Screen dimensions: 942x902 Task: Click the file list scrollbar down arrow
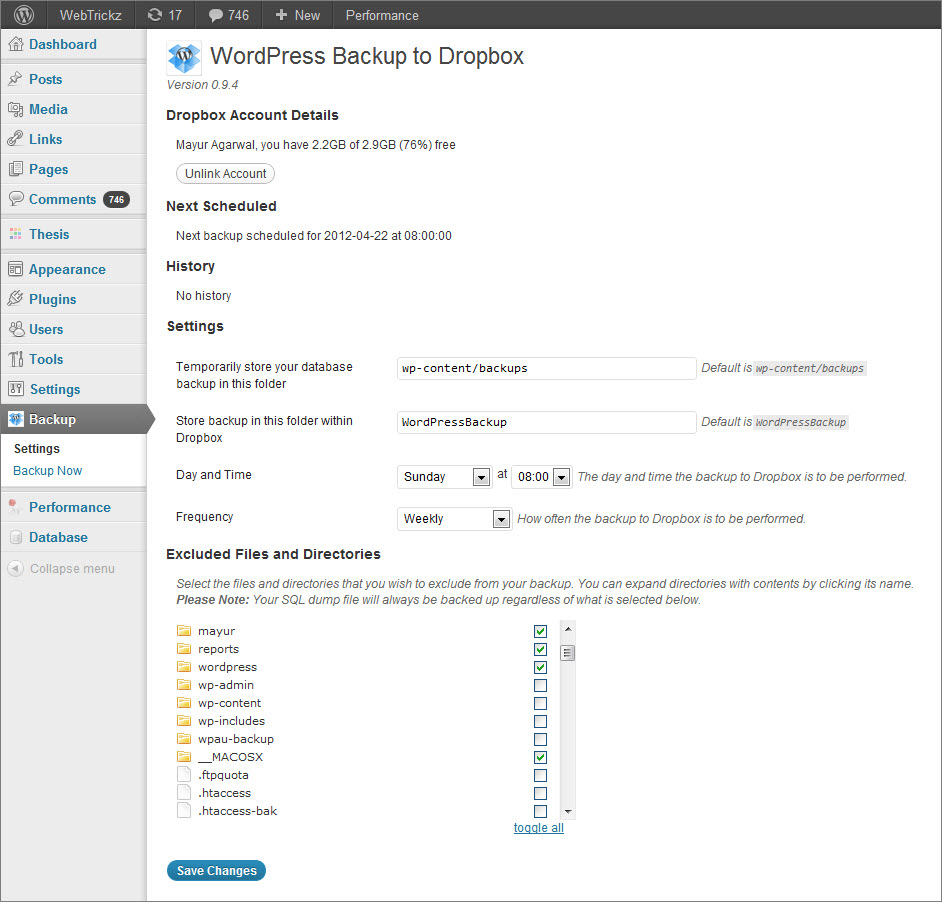click(568, 811)
